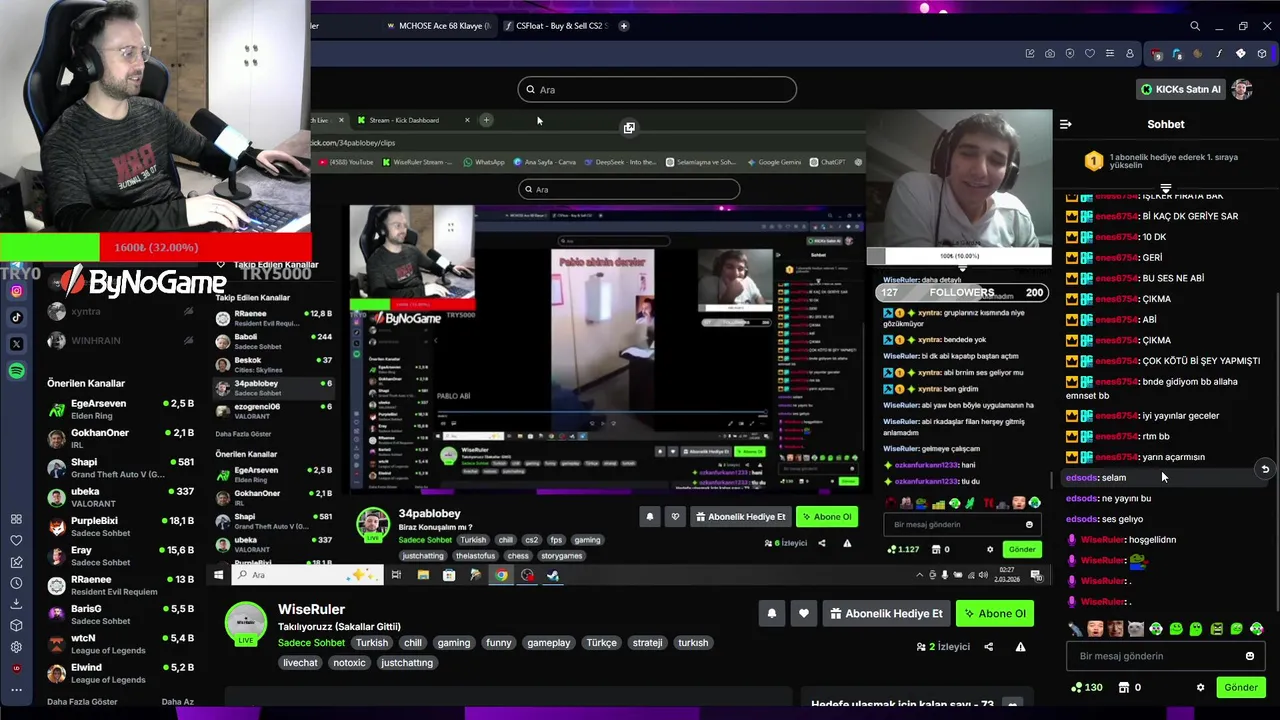
Task: Open browser settings gear in sidebar
Action: click(x=16, y=647)
